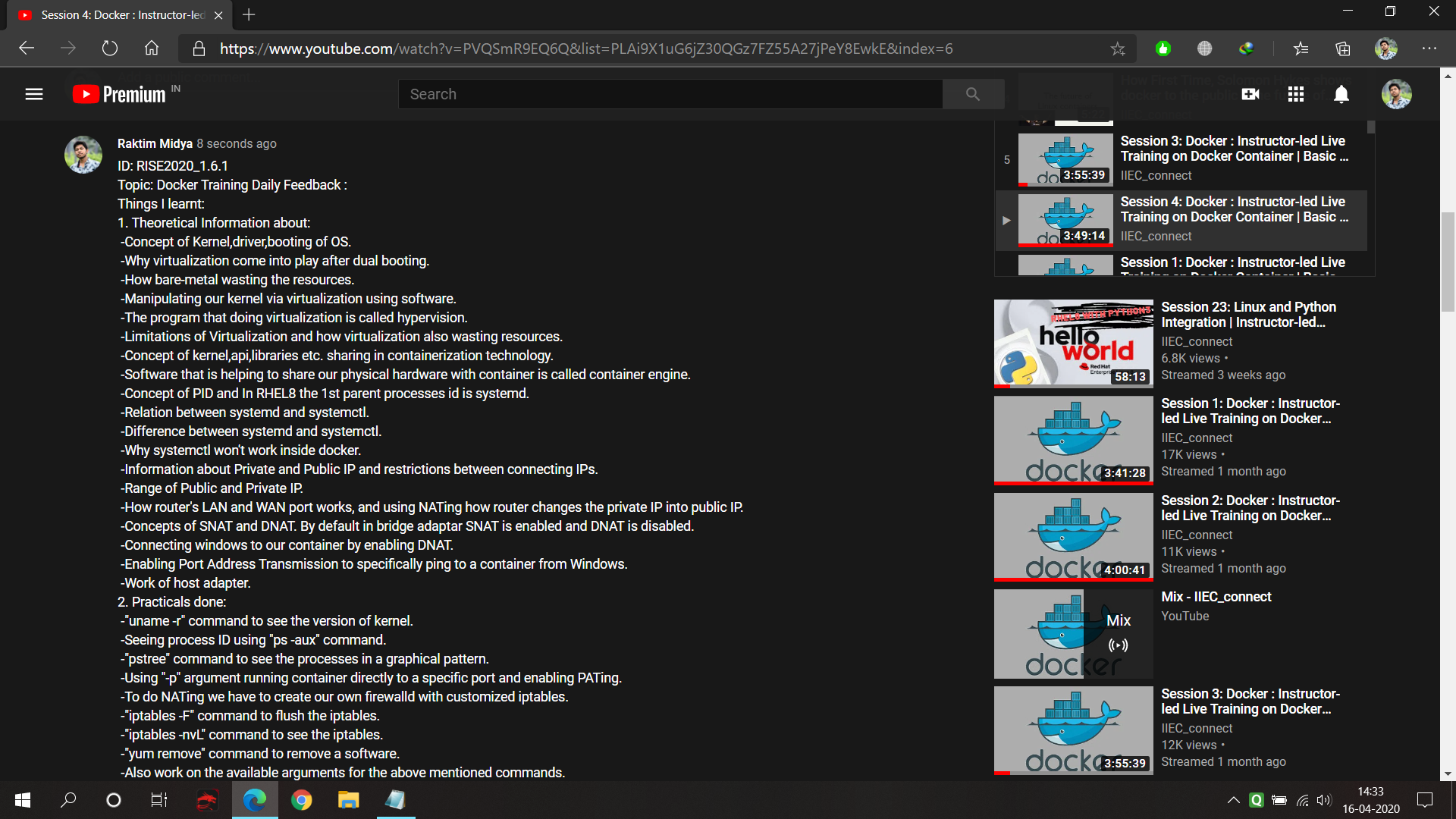This screenshot has height=819, width=1456.
Task: Show hidden system tray icons
Action: 1234,800
